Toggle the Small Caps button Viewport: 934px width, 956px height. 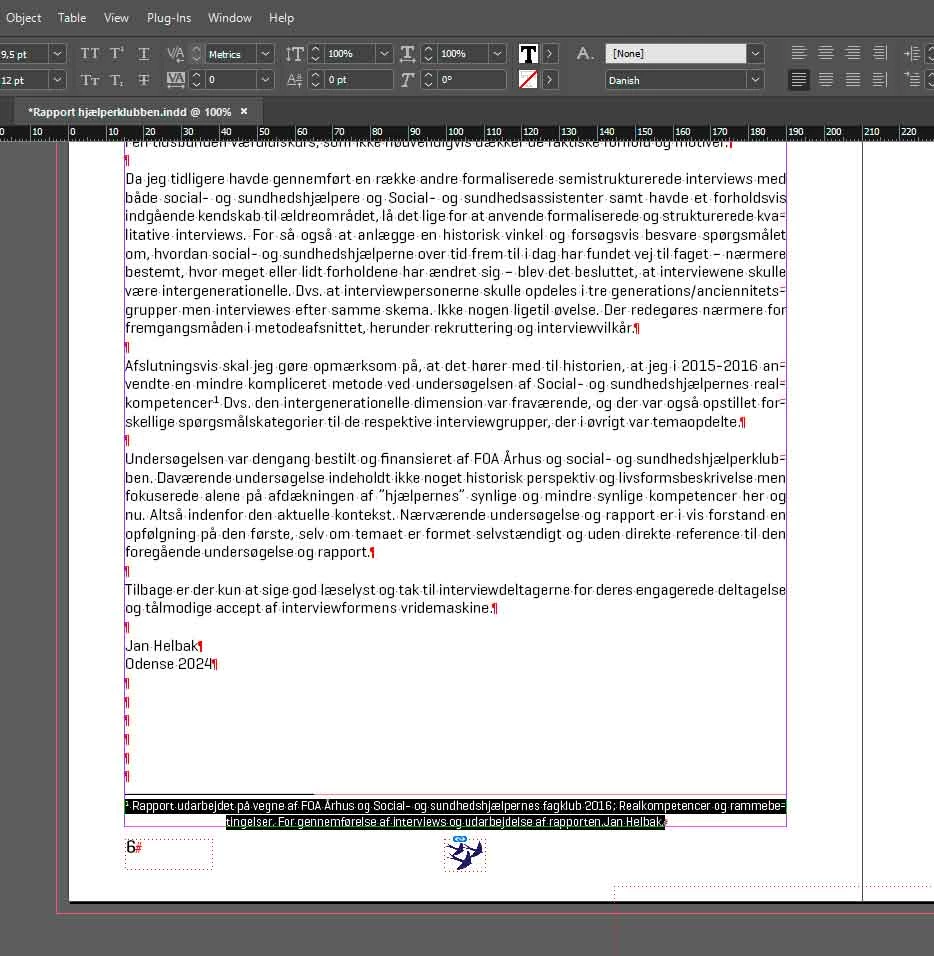(90, 80)
